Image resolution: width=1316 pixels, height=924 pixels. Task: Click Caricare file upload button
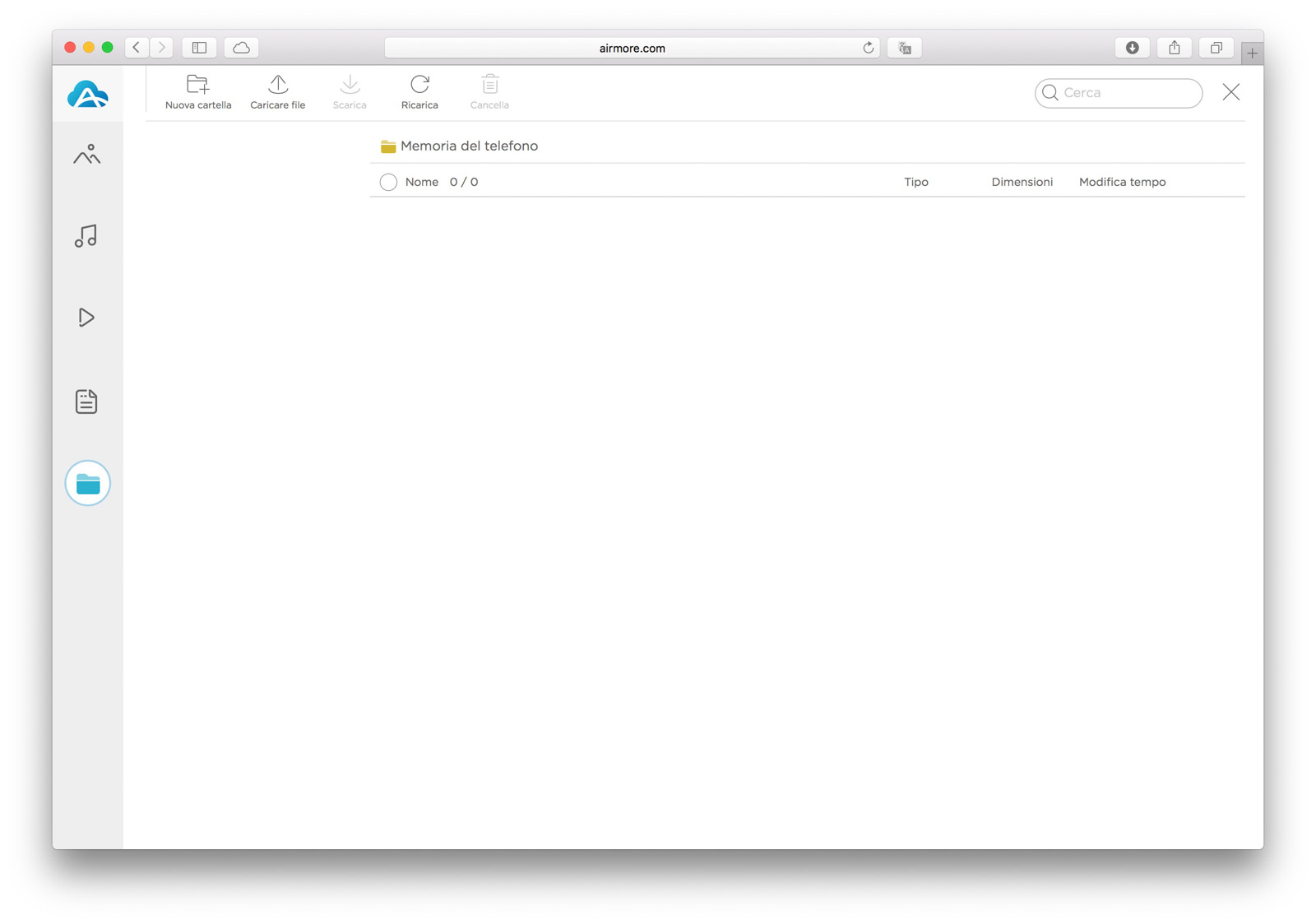pos(278,92)
